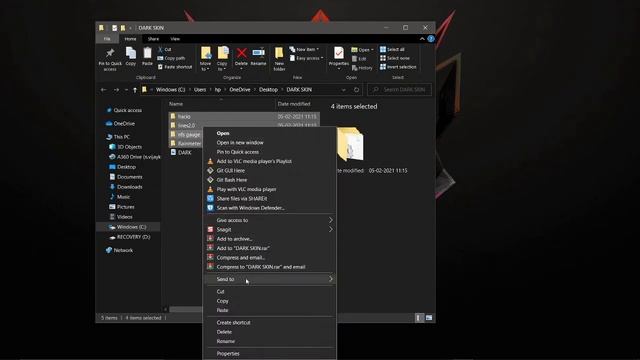Switch to the File tab
The height and width of the screenshot is (360, 640).
(x=107, y=39)
